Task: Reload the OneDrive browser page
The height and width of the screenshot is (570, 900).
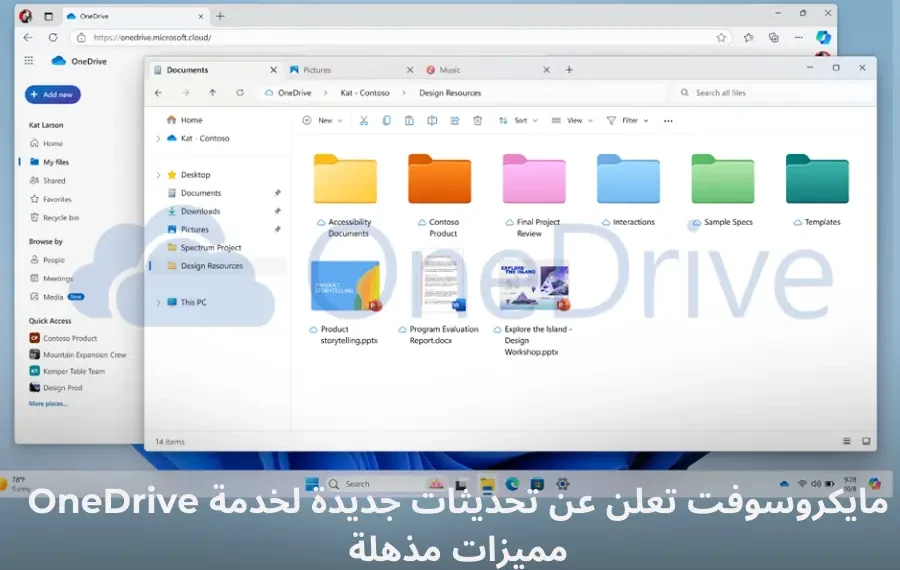Action: [x=53, y=37]
